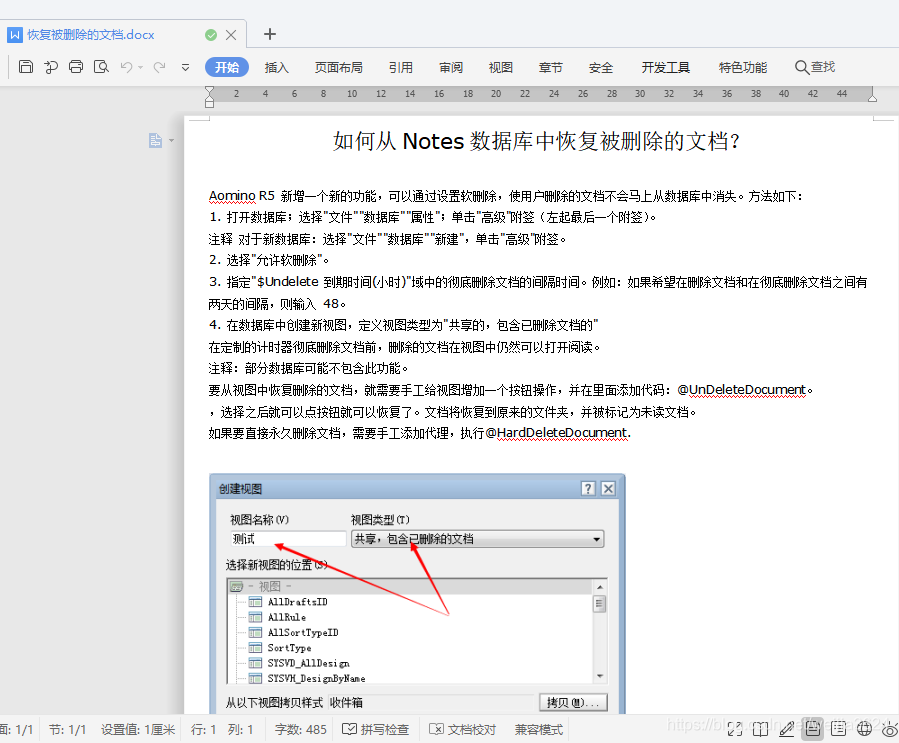
Task: Click the view list scrollbar down arrow
Action: (x=600, y=676)
